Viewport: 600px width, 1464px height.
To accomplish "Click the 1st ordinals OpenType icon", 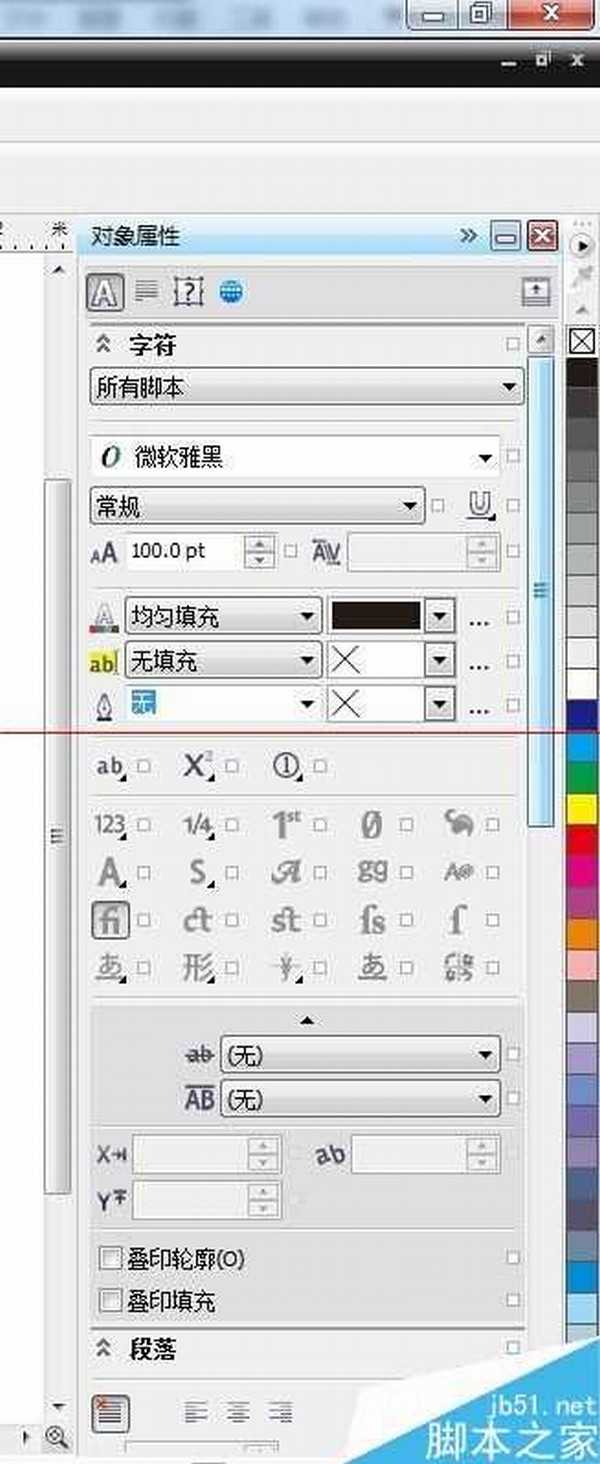I will pos(286,823).
